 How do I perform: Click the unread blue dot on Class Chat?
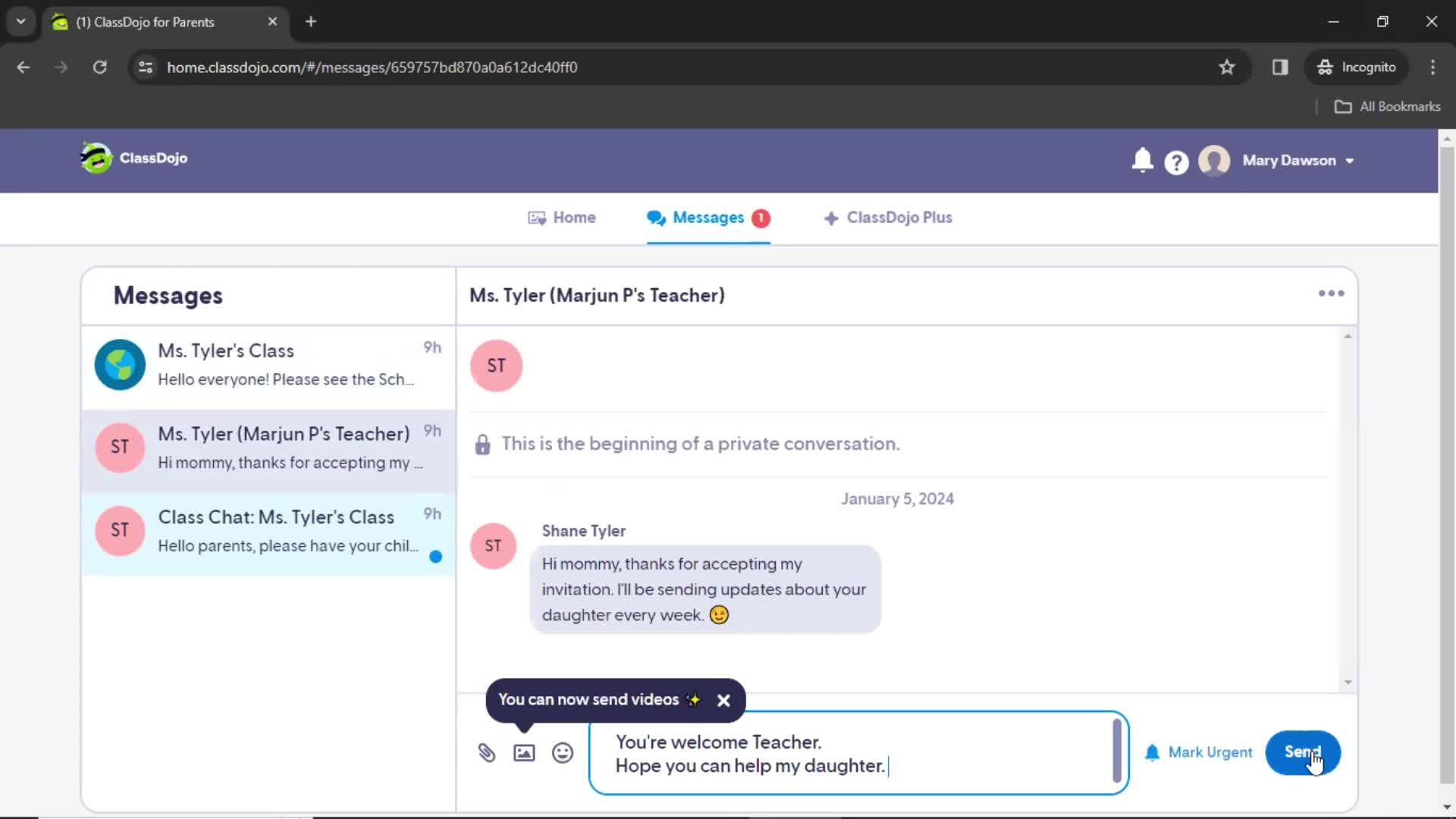pos(435,557)
